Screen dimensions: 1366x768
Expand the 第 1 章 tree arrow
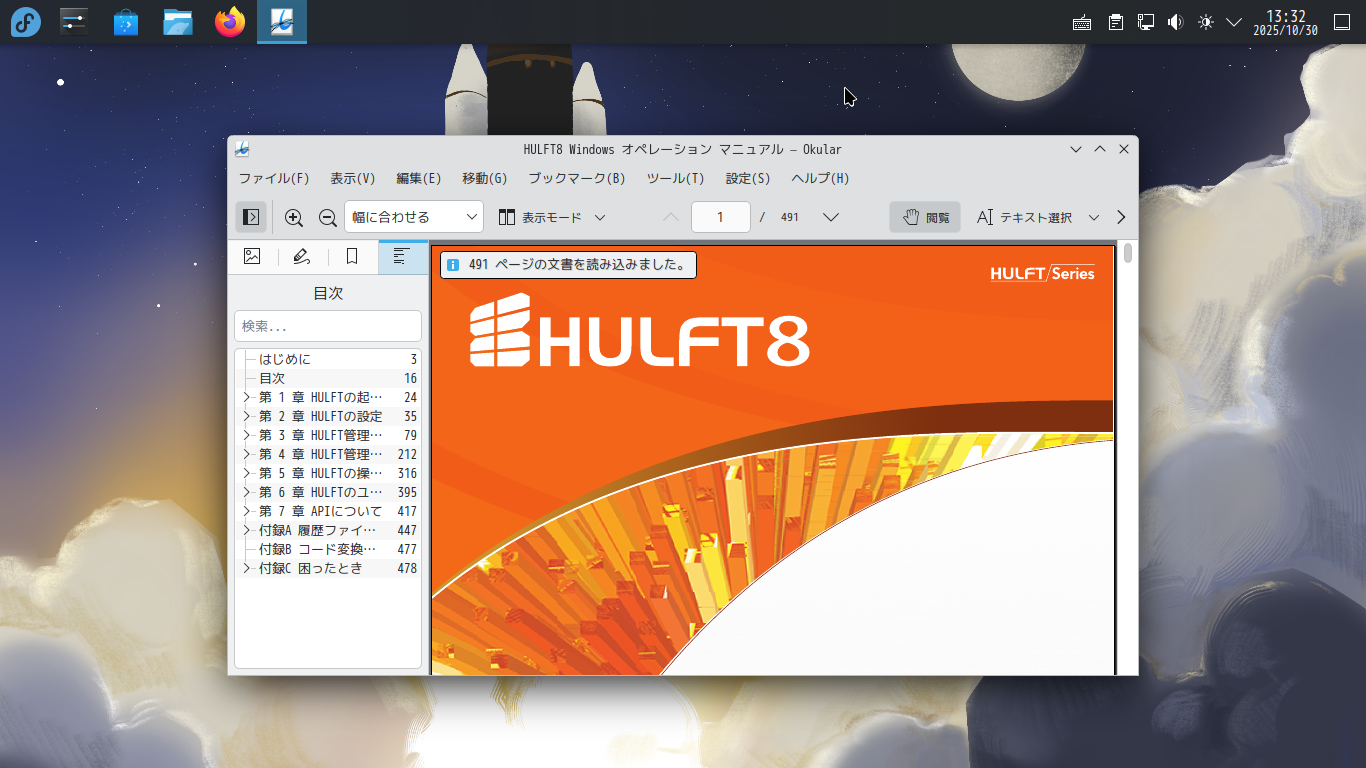point(247,397)
